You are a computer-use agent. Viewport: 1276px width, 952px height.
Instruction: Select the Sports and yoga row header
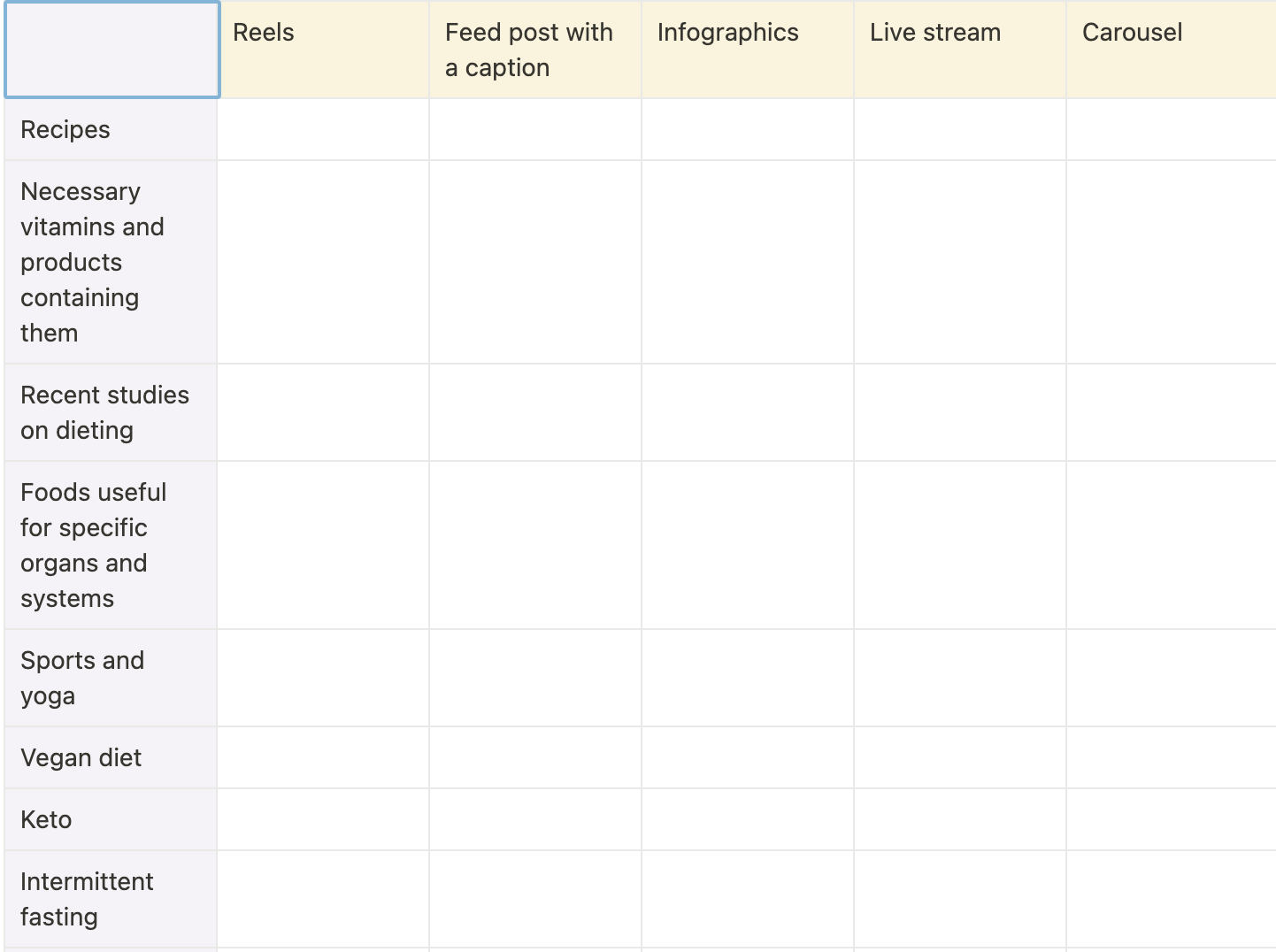111,678
